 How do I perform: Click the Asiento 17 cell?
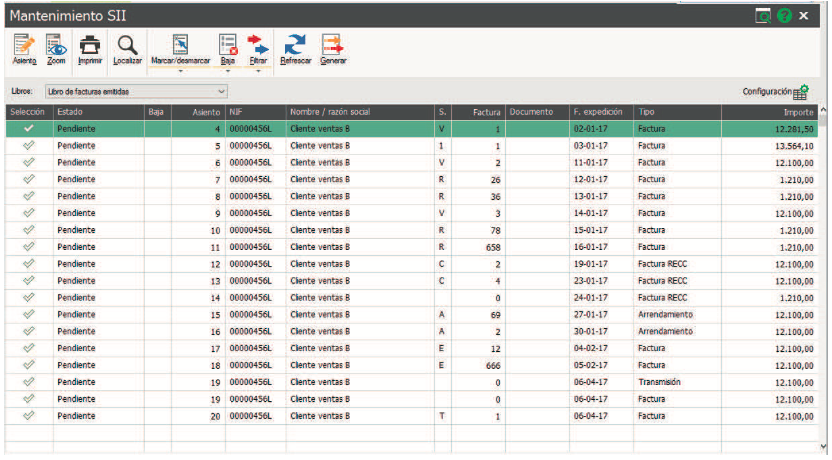coord(198,349)
